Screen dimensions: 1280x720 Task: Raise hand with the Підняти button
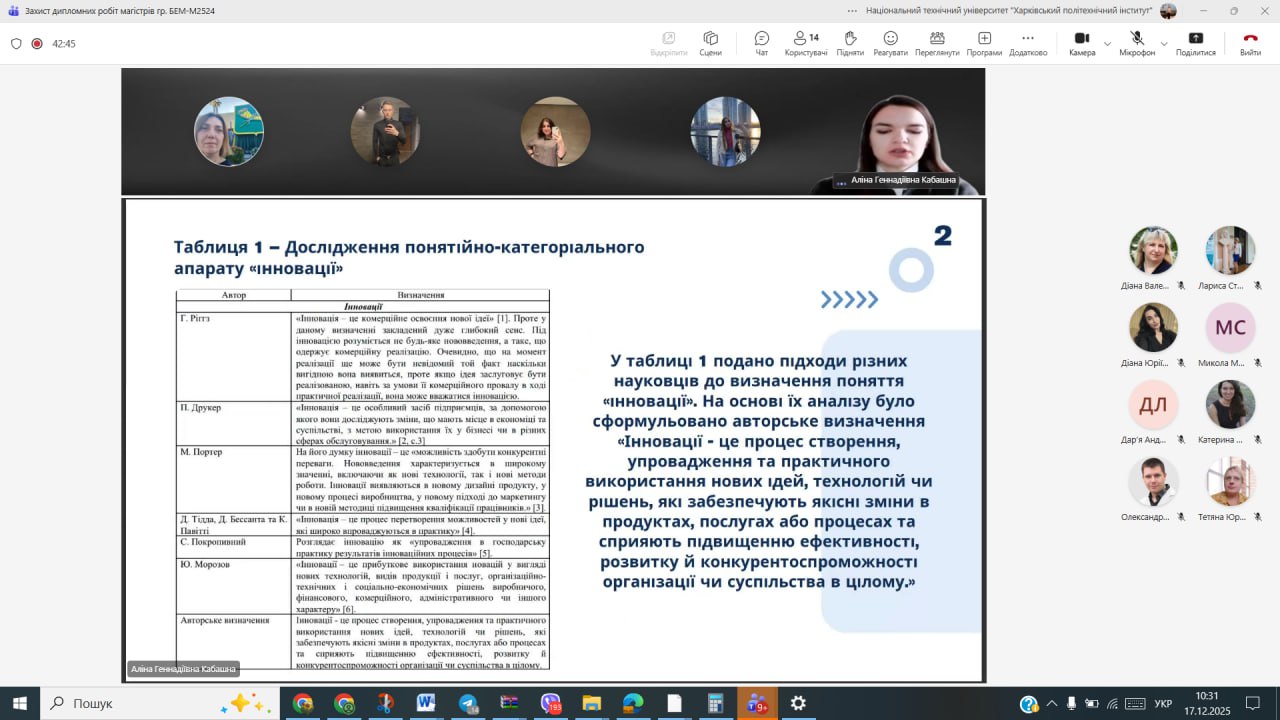point(850,43)
